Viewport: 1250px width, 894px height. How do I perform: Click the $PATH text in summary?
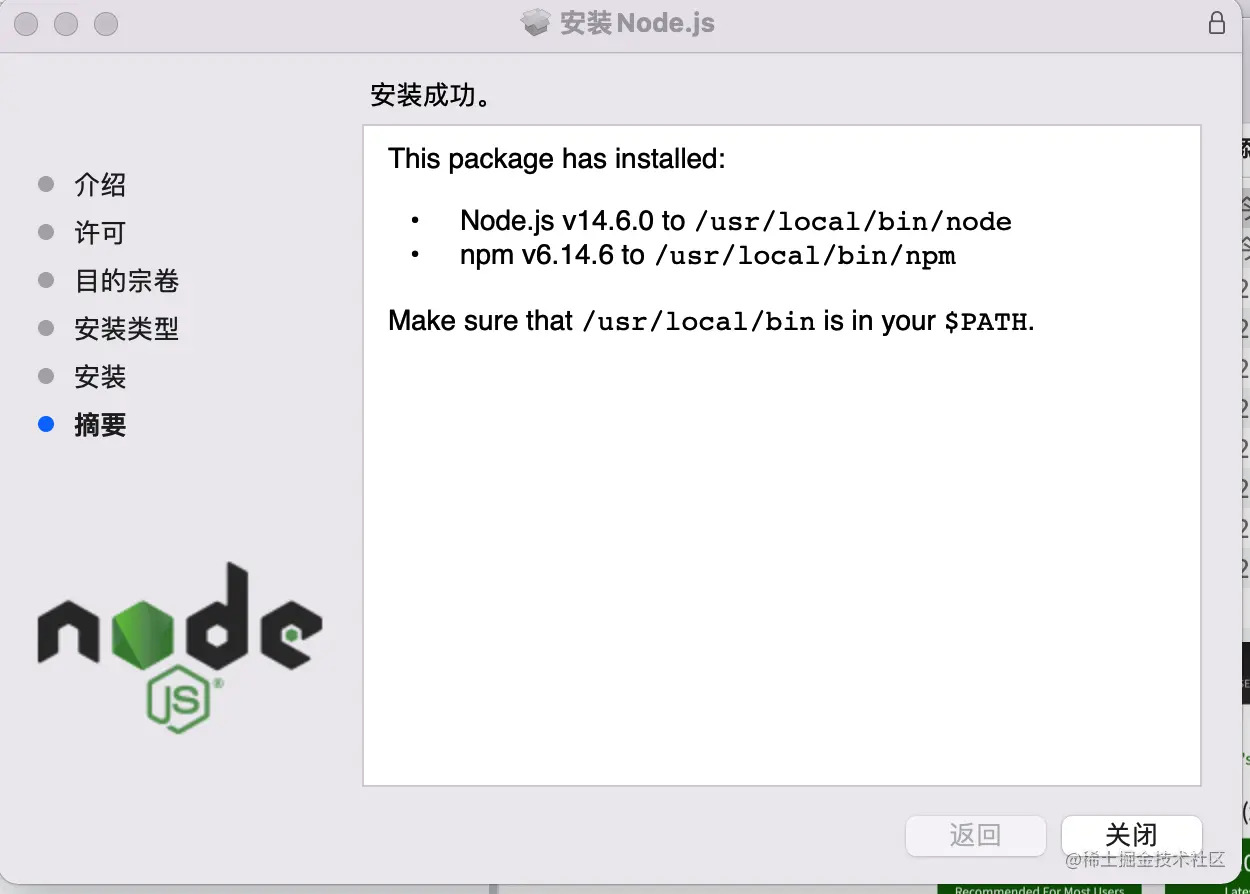point(986,321)
